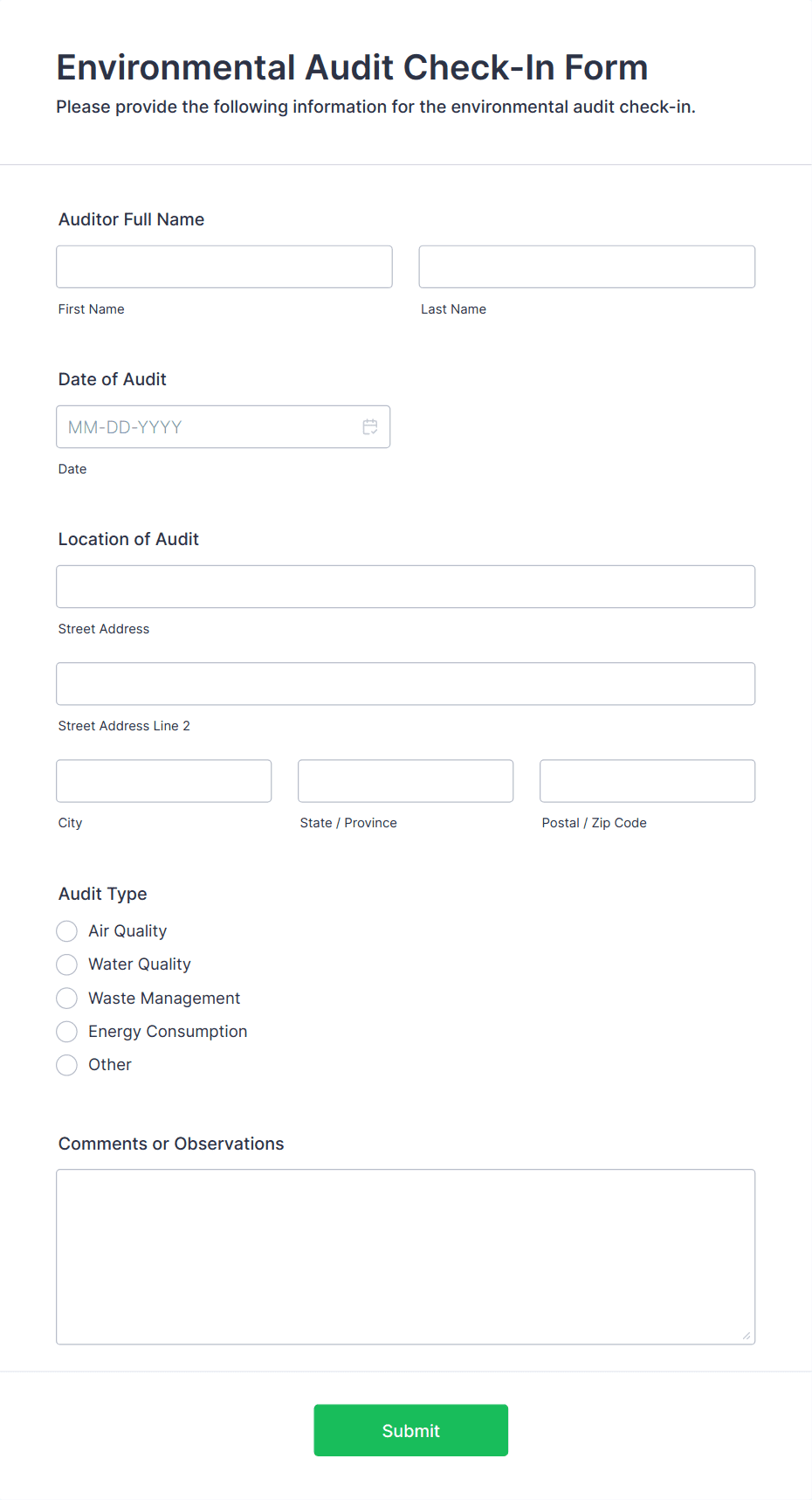This screenshot has width=812, height=1500.
Task: Grab the textarea resize handle corner
Action: [x=747, y=1336]
